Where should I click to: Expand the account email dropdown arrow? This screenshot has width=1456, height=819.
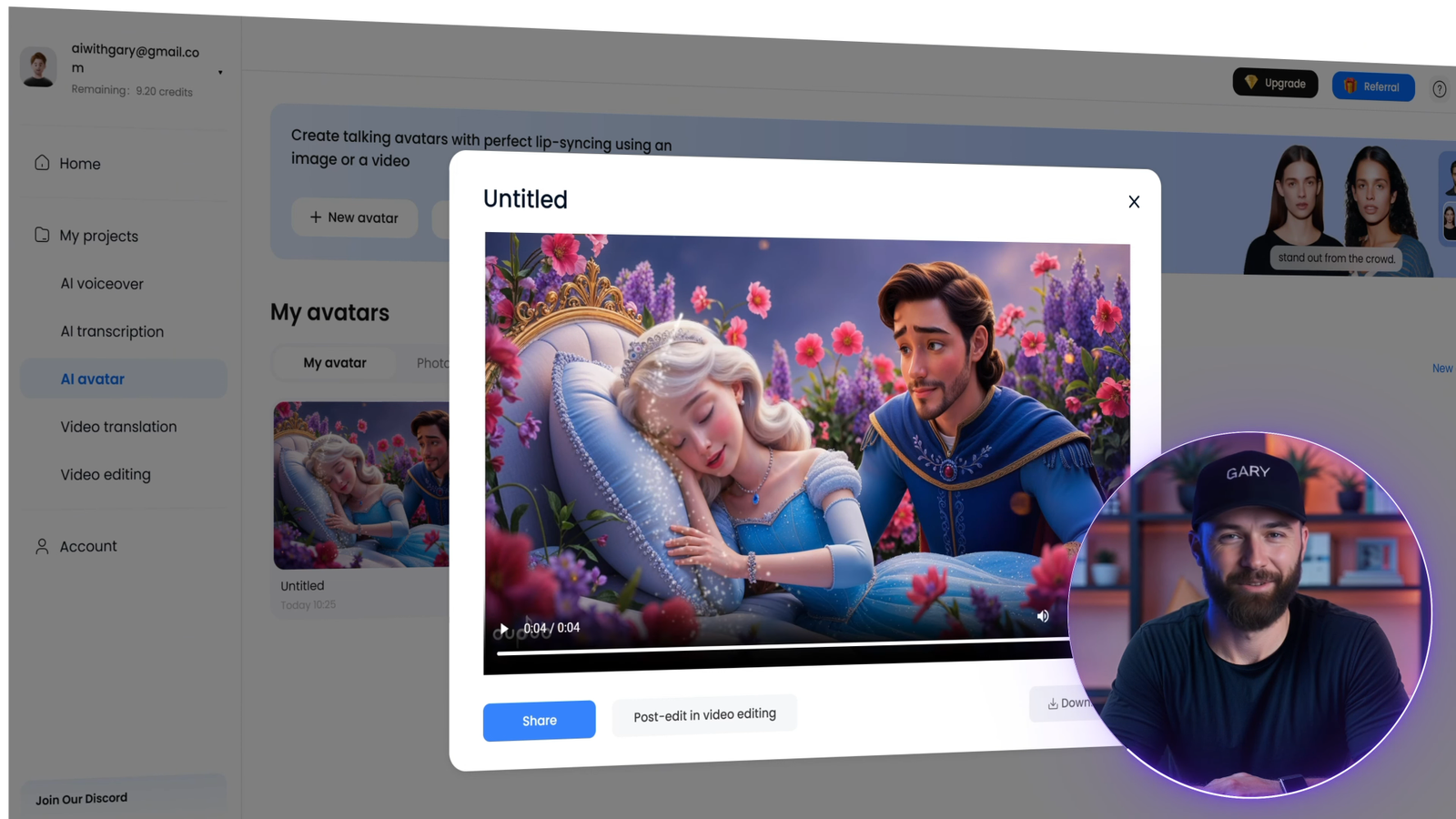click(220, 73)
